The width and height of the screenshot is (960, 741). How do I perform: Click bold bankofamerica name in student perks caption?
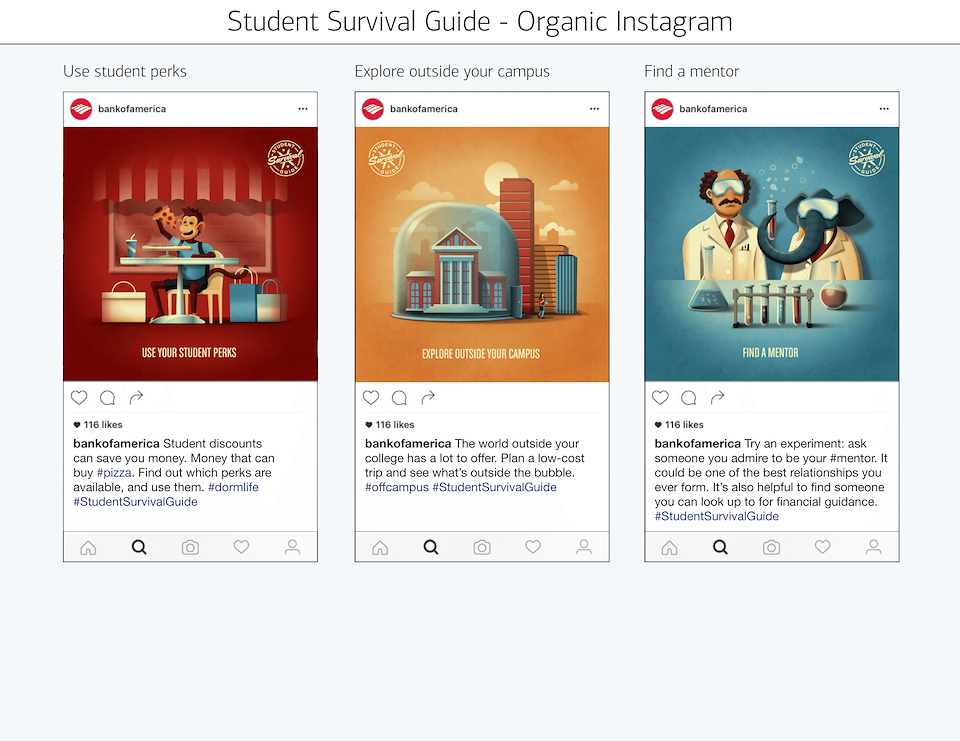click(x=116, y=443)
